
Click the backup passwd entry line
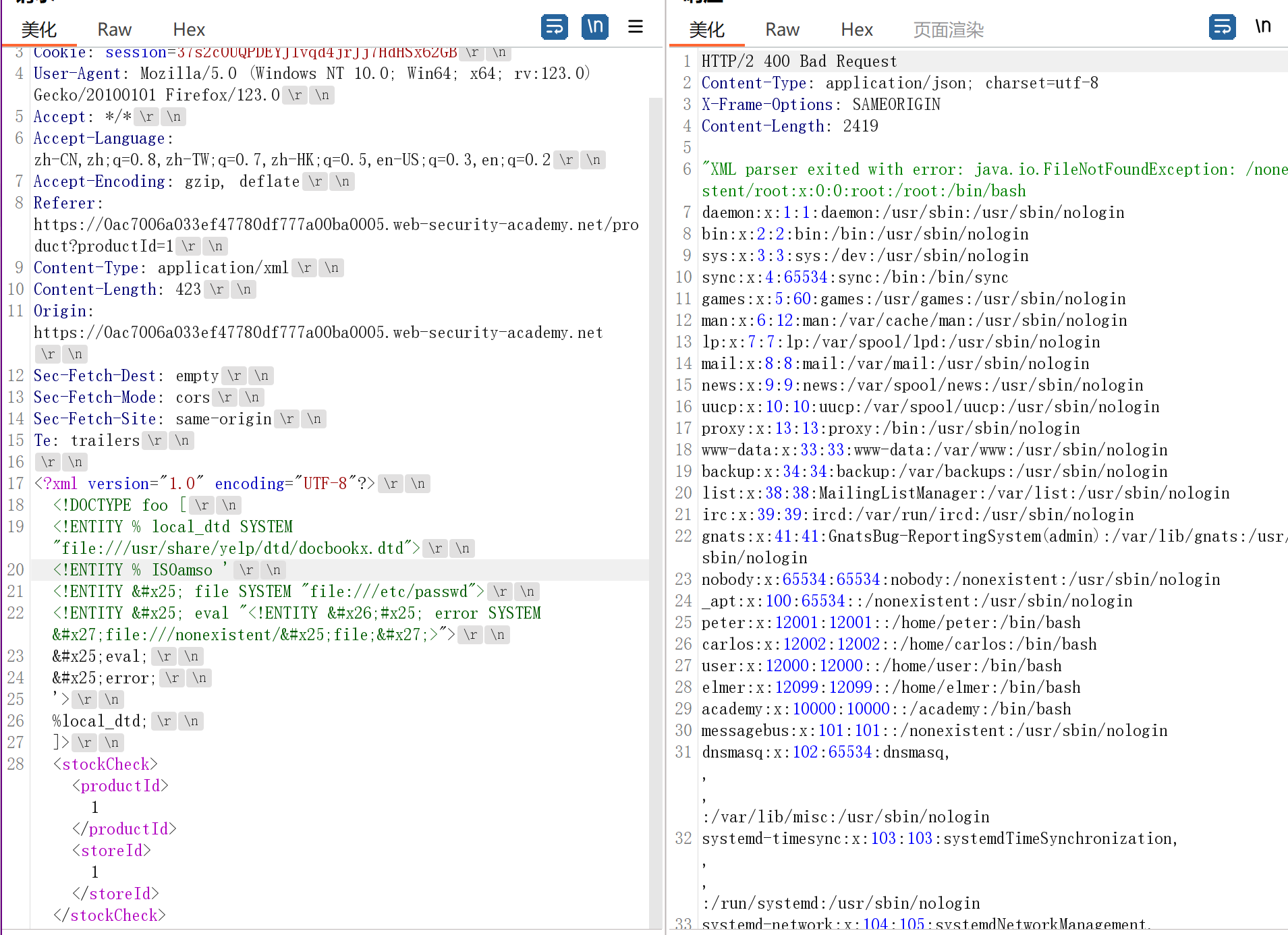point(934,472)
